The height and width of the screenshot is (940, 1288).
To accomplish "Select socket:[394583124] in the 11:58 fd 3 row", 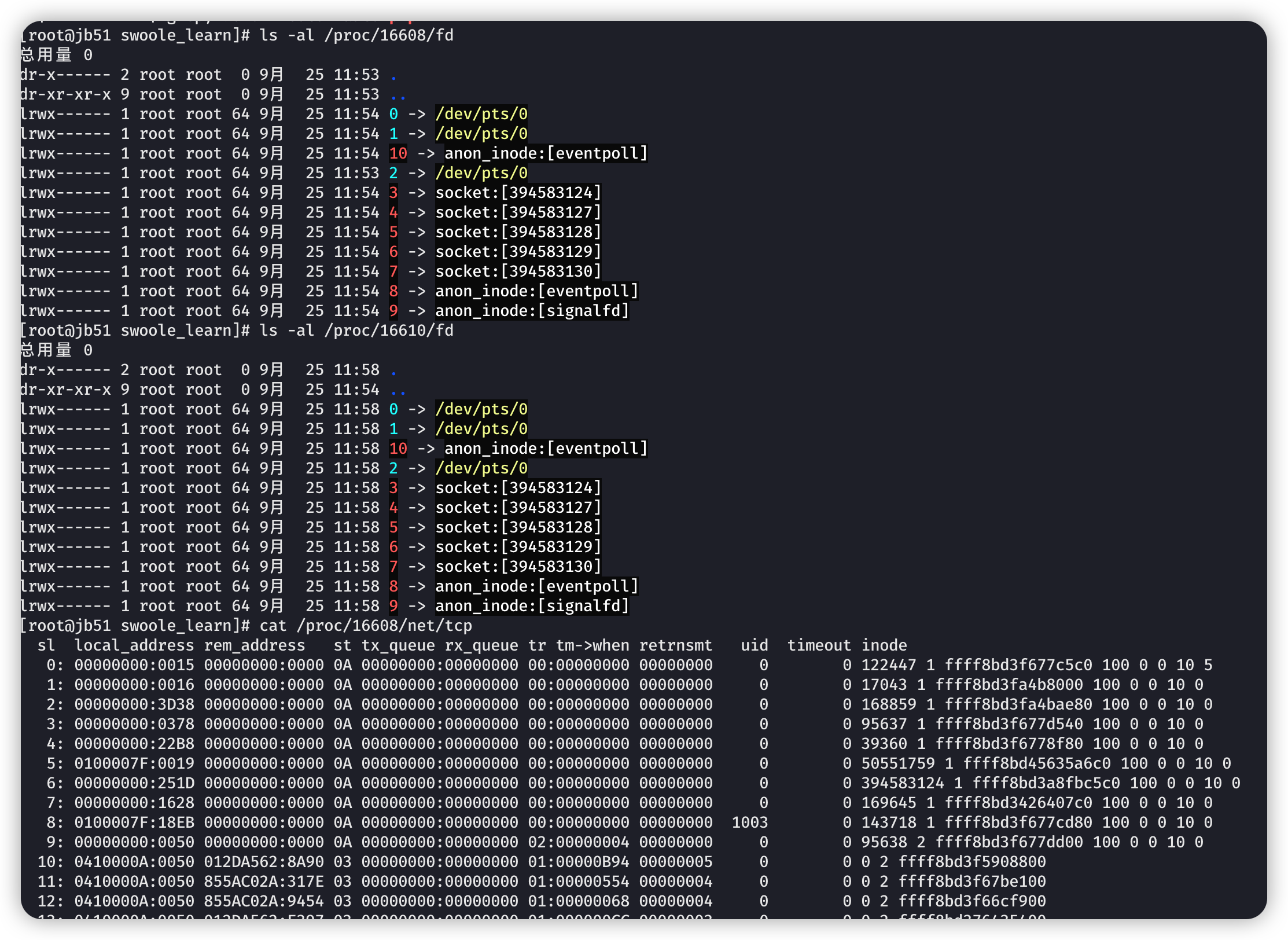I will click(518, 488).
